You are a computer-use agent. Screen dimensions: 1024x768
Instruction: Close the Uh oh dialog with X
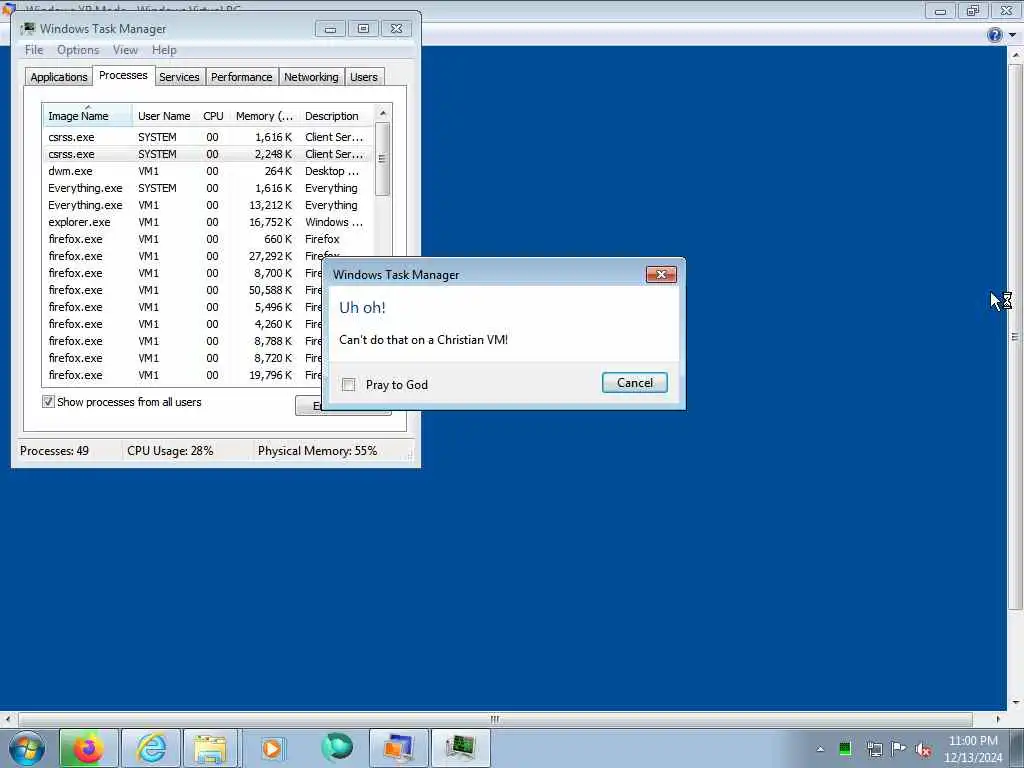pos(661,274)
